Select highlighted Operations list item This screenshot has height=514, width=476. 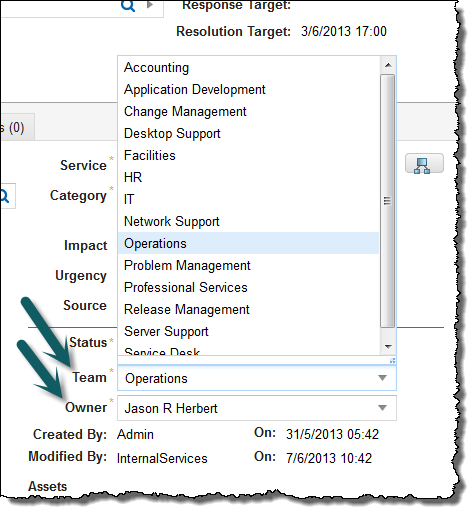(x=248, y=243)
